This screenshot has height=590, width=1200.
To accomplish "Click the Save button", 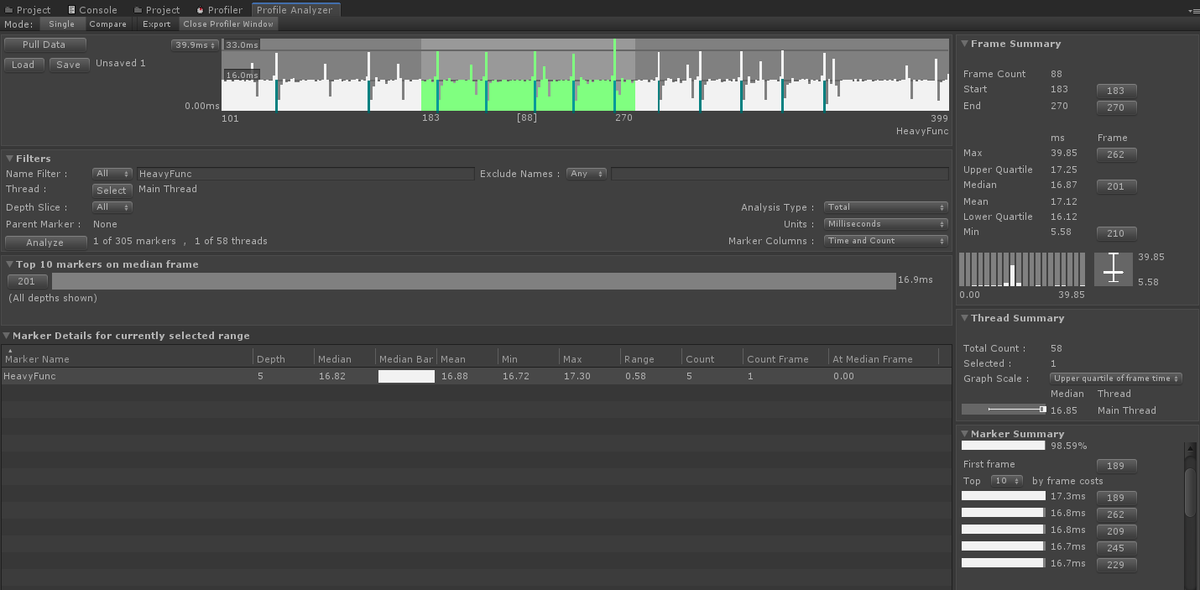I will [68, 64].
